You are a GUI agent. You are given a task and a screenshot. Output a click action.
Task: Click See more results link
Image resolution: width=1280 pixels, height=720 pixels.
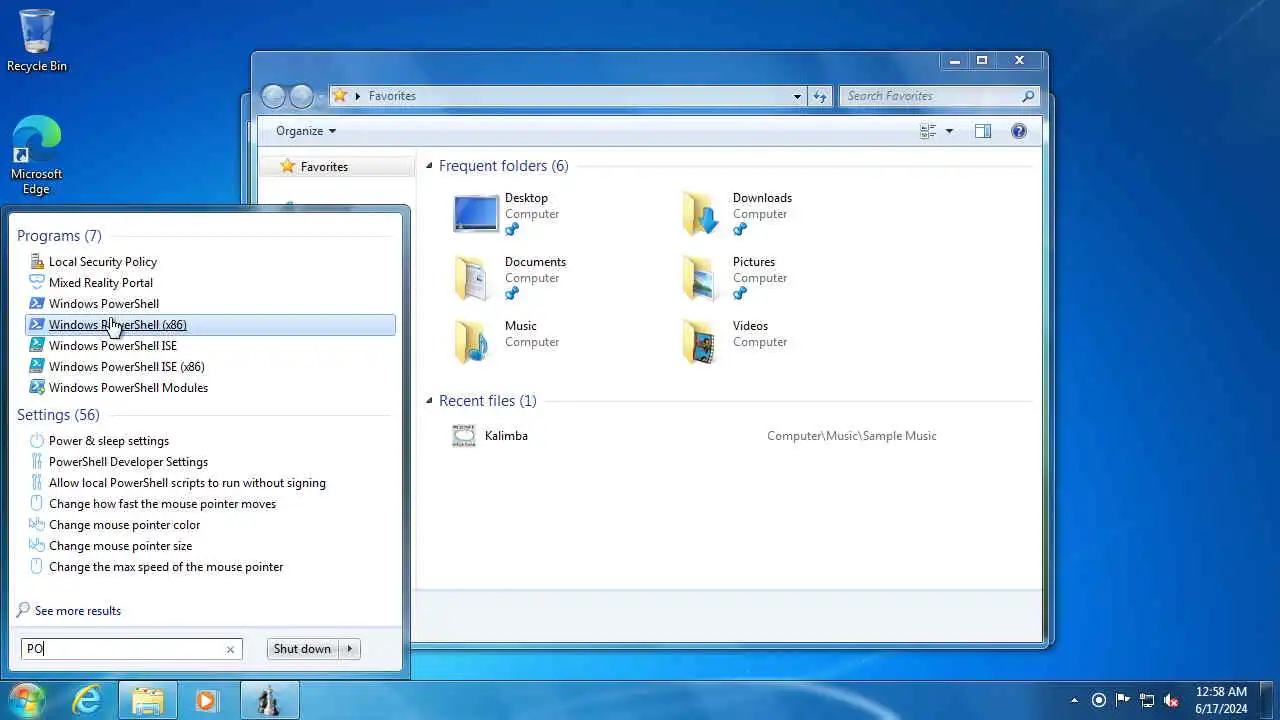point(69,611)
